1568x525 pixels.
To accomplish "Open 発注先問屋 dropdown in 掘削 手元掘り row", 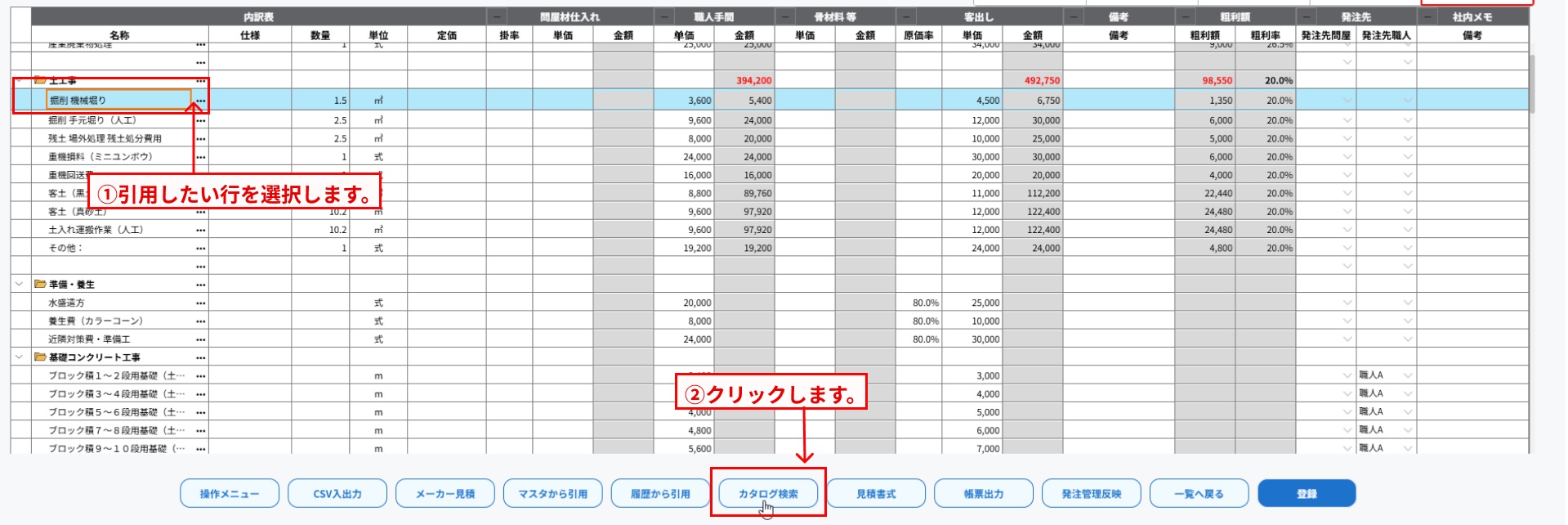I will tap(1347, 120).
